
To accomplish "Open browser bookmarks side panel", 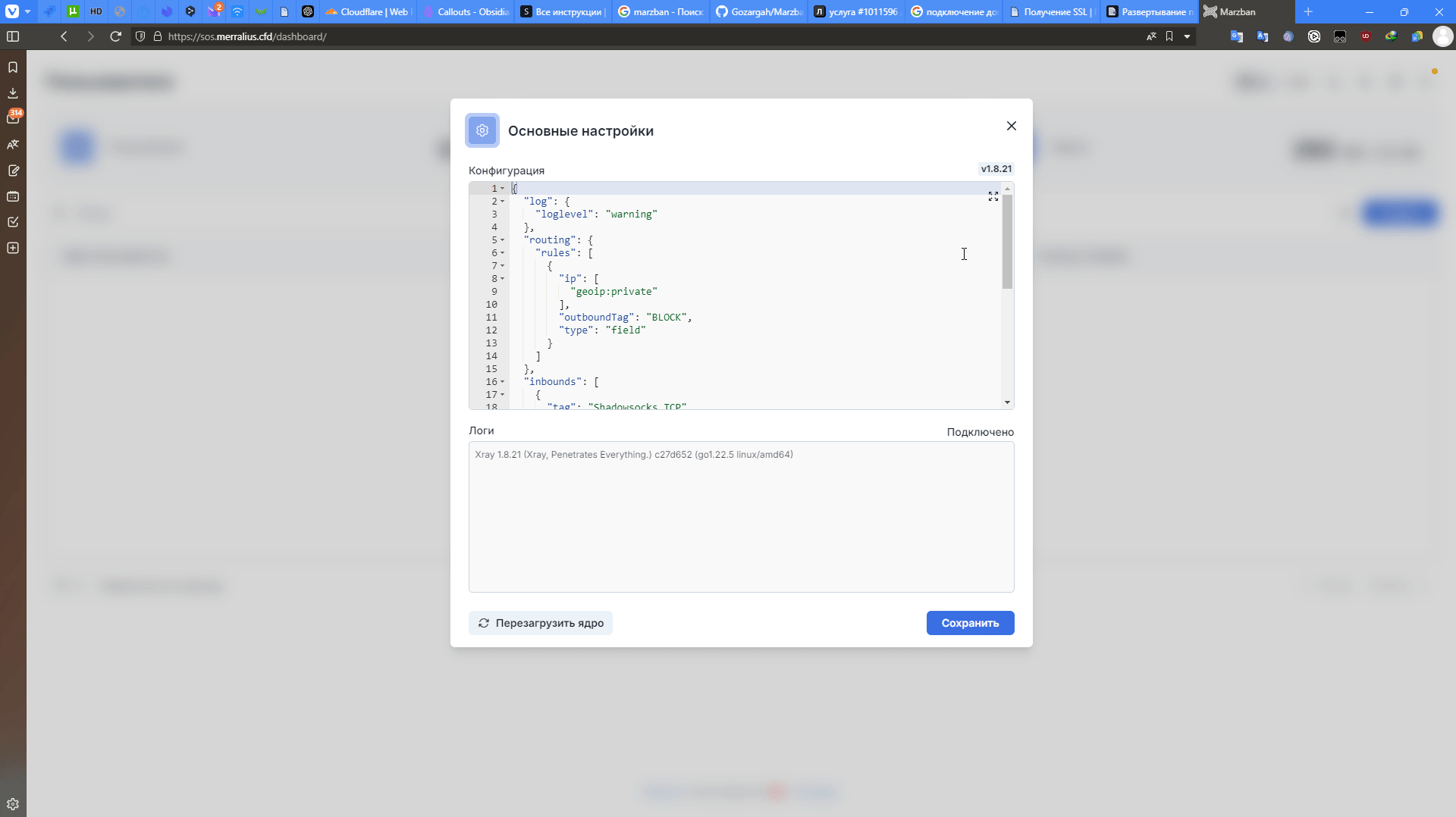I will 13,67.
